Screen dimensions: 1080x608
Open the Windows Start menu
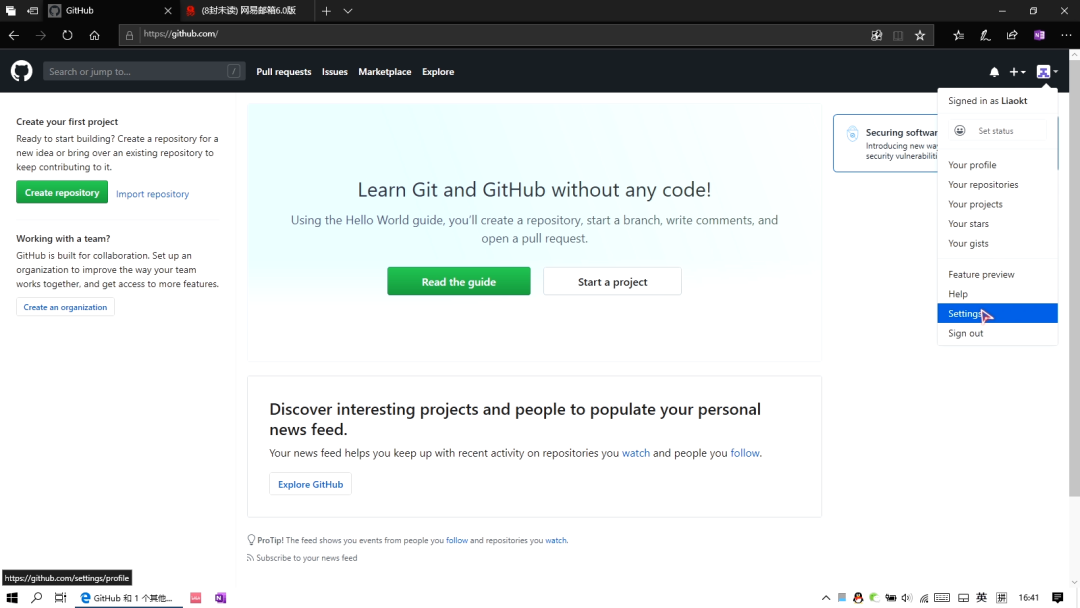click(12, 598)
